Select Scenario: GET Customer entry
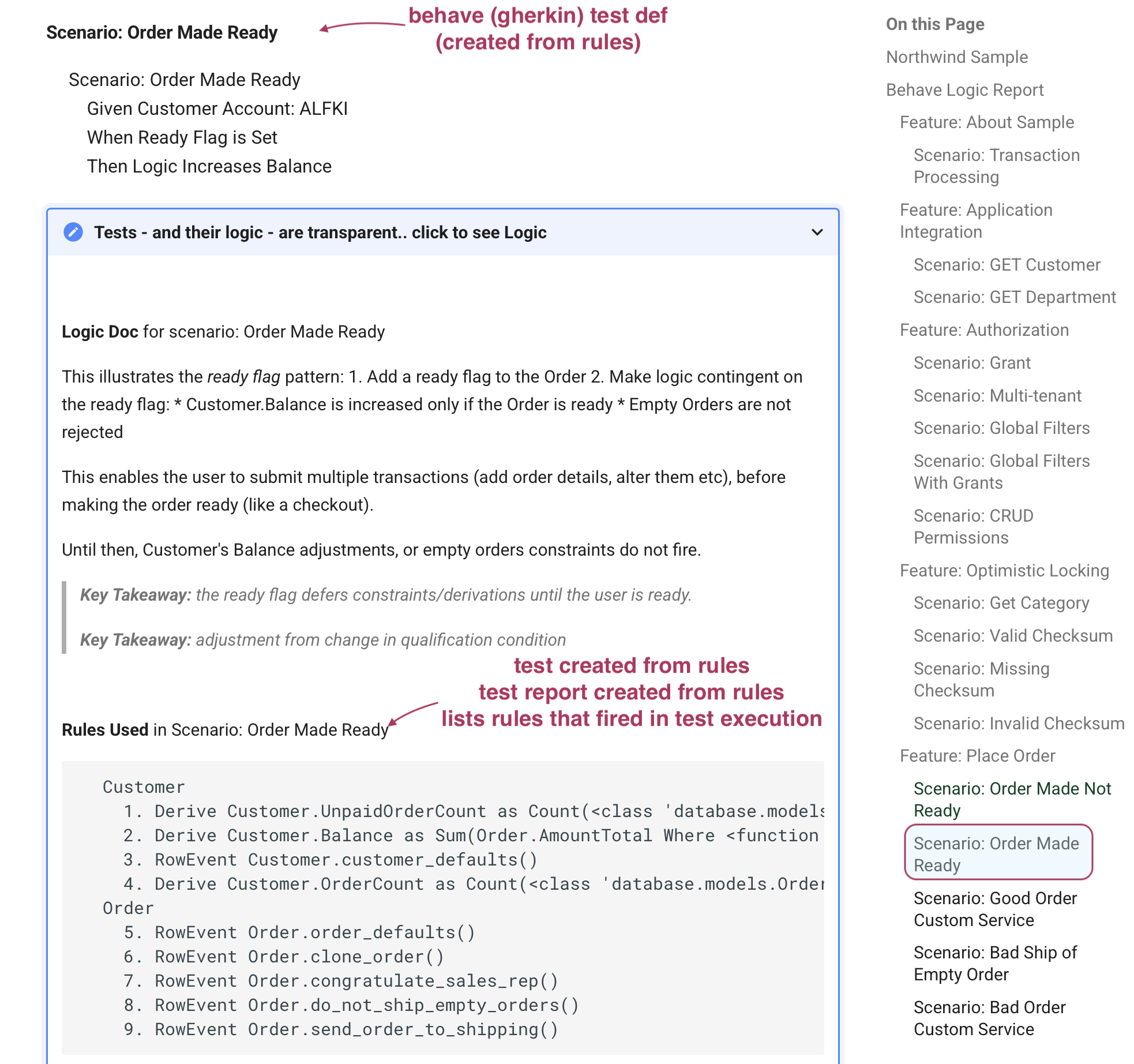Image resolution: width=1134 pixels, height=1064 pixels. [1007, 265]
